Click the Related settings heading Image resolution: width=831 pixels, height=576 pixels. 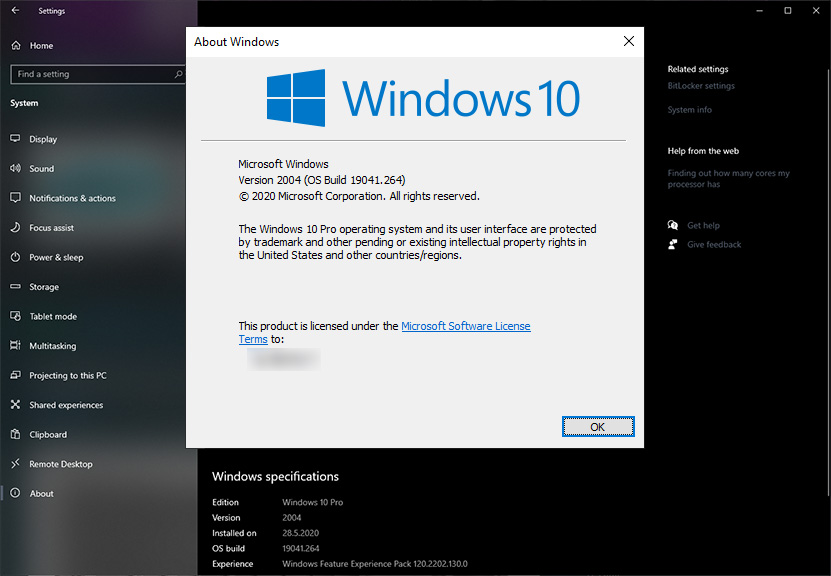[x=698, y=69]
